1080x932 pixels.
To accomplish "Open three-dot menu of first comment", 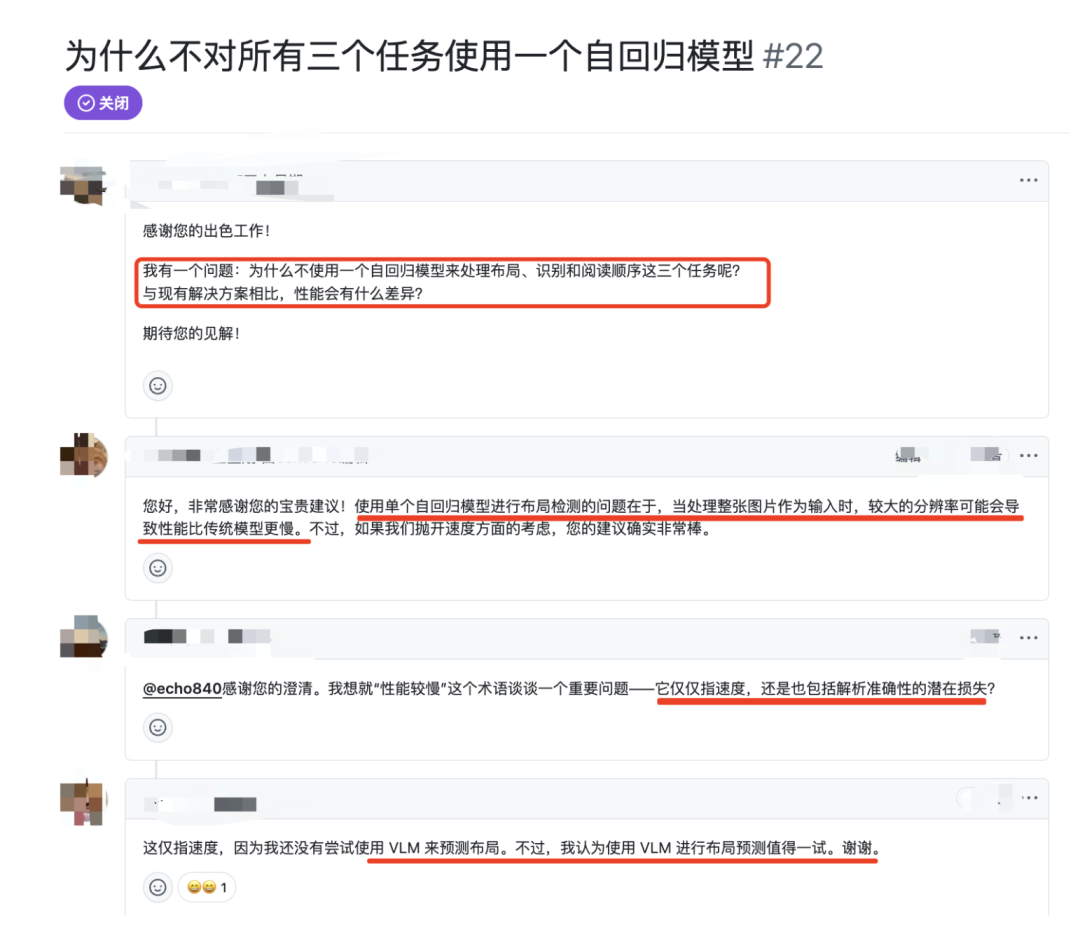I will pyautogui.click(x=1028, y=180).
